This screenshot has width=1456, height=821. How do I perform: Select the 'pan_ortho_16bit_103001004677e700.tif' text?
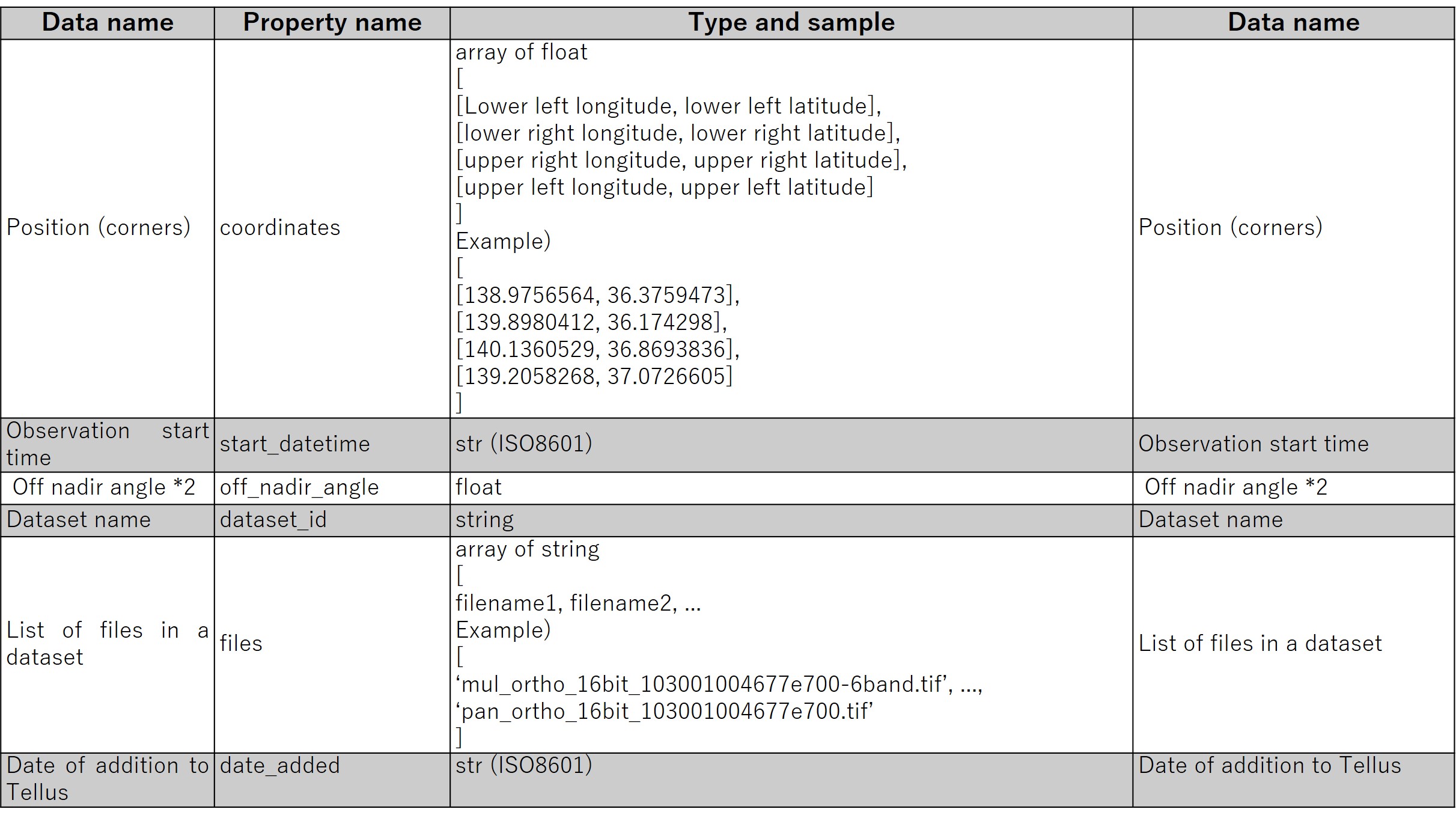tap(664, 712)
